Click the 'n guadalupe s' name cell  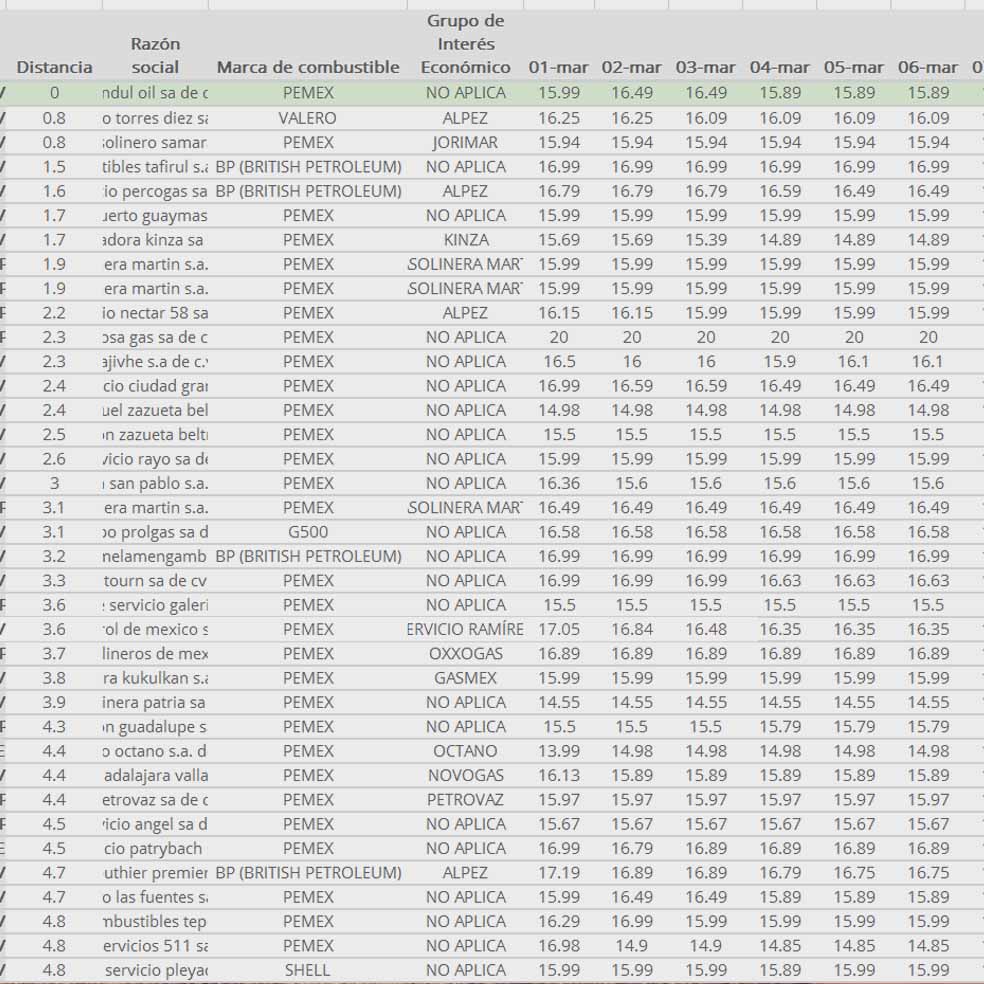click(x=156, y=727)
